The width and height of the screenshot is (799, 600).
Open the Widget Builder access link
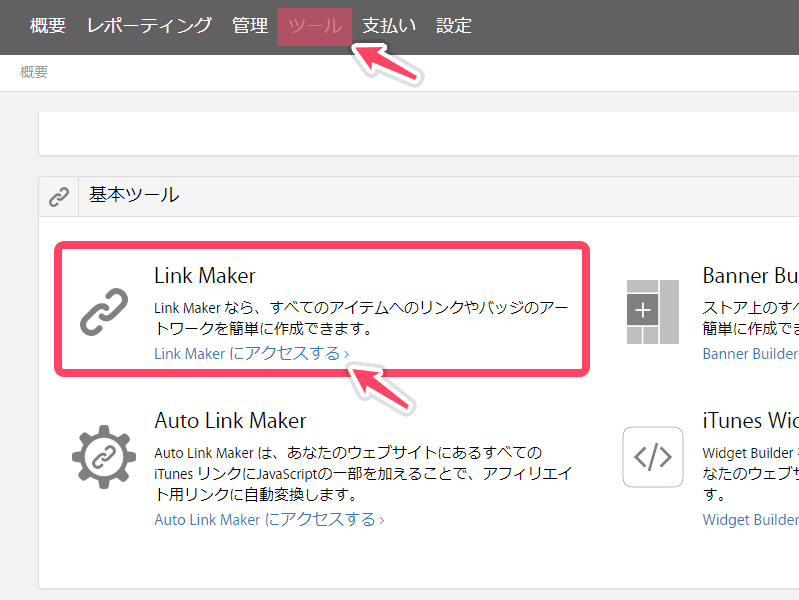pos(750,519)
